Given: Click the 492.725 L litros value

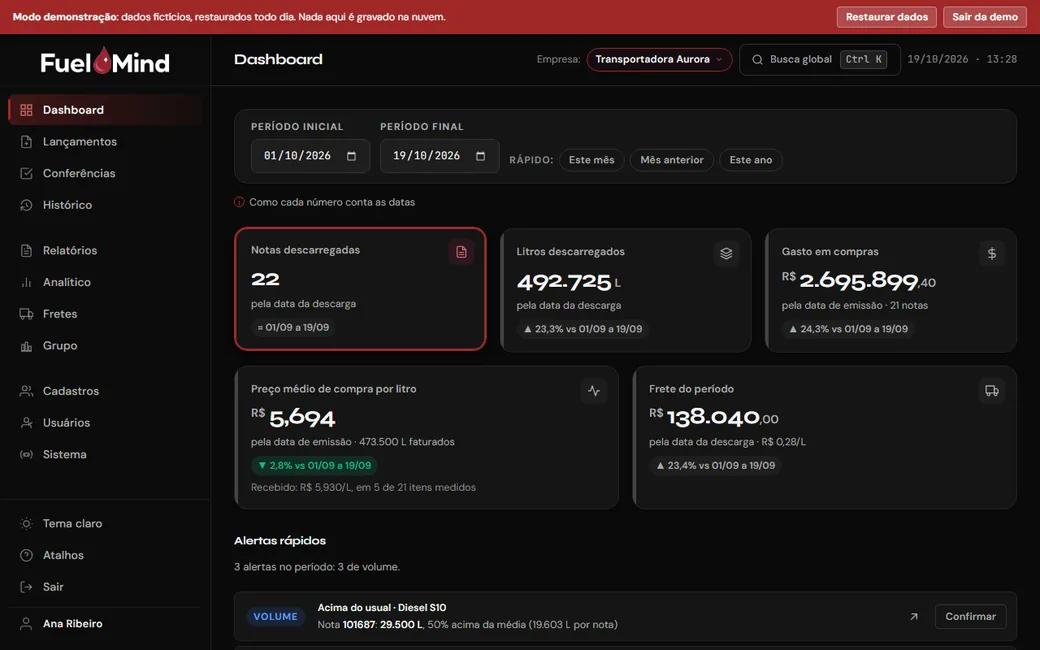Looking at the screenshot, I should pyautogui.click(x=568, y=283).
